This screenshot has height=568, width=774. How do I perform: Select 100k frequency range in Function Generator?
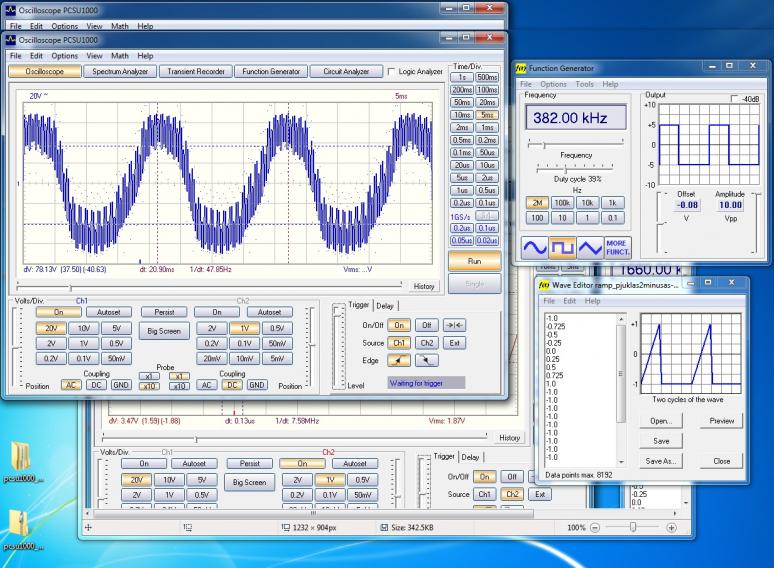tap(562, 203)
